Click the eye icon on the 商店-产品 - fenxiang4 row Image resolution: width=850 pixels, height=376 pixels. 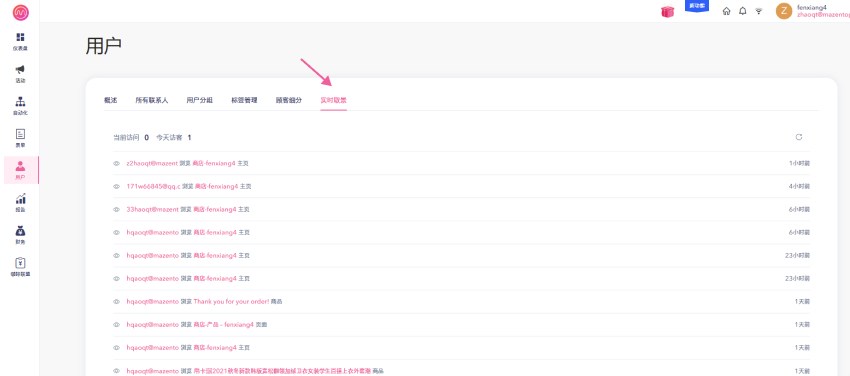[116, 325]
